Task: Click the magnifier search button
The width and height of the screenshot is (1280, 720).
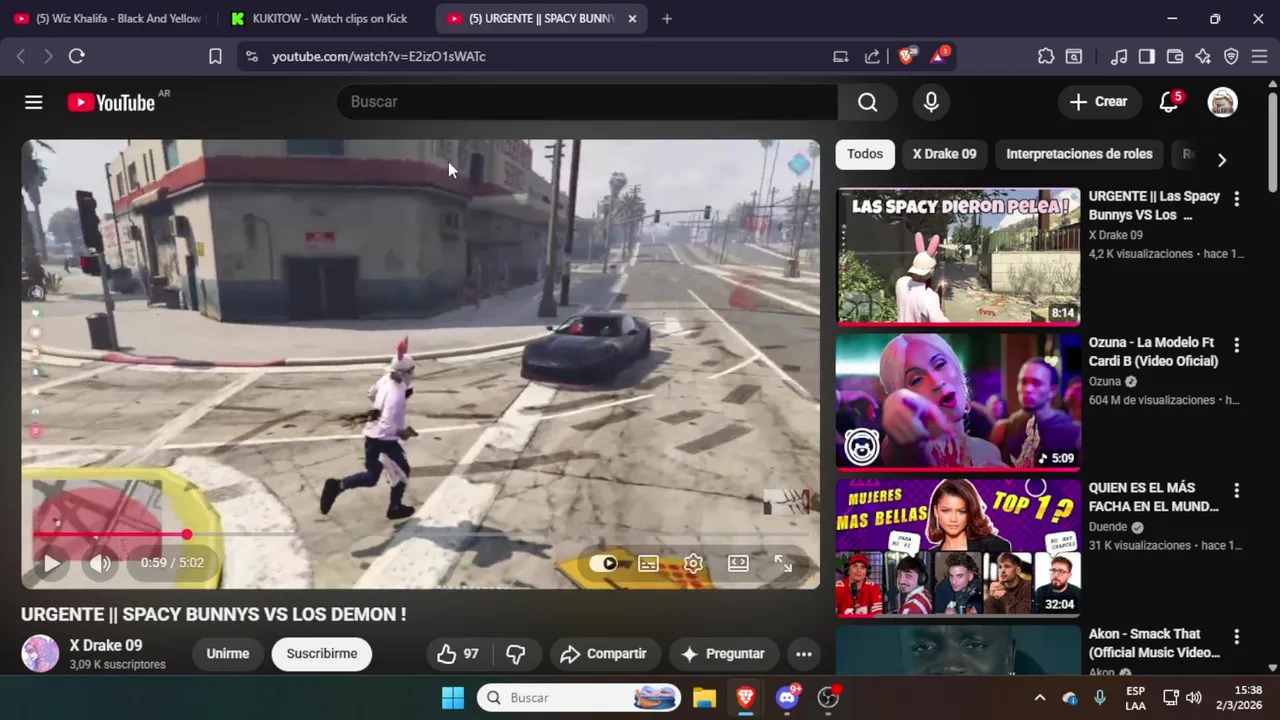Action: click(867, 102)
